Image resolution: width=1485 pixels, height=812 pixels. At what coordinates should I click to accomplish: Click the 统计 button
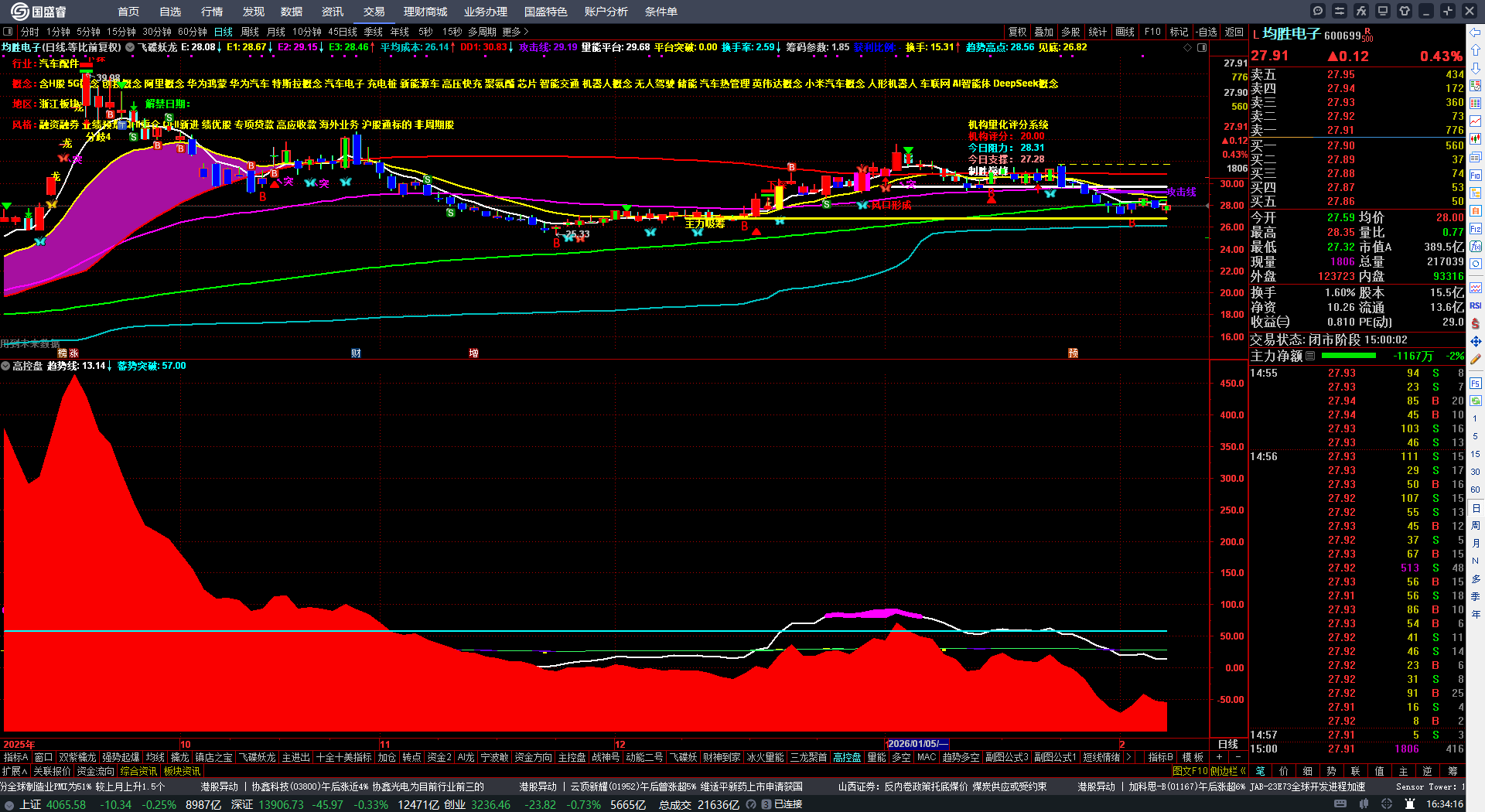click(1098, 32)
